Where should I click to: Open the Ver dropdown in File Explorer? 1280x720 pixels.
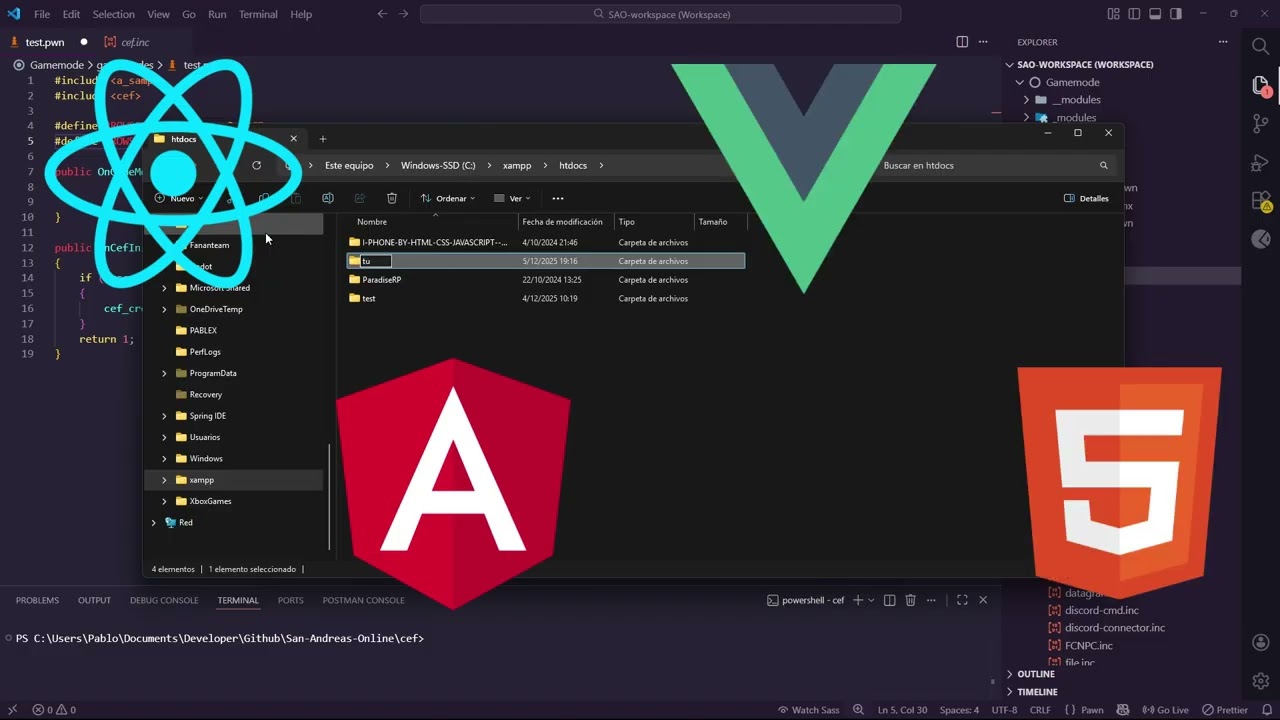(512, 198)
